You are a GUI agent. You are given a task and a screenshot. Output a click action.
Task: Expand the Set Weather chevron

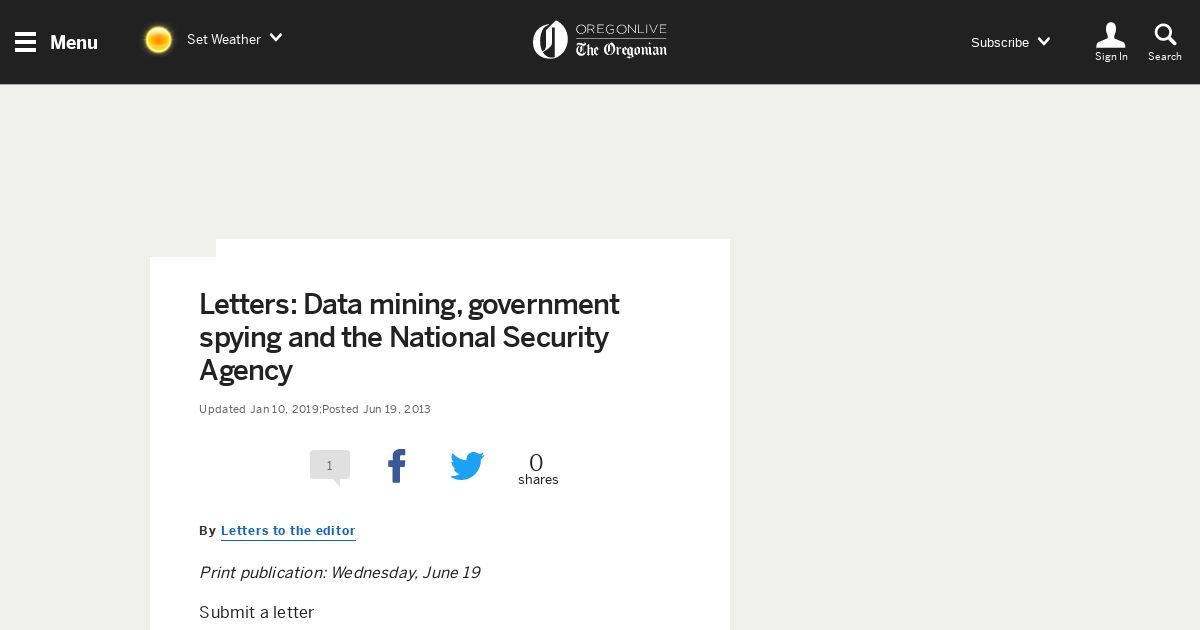276,38
